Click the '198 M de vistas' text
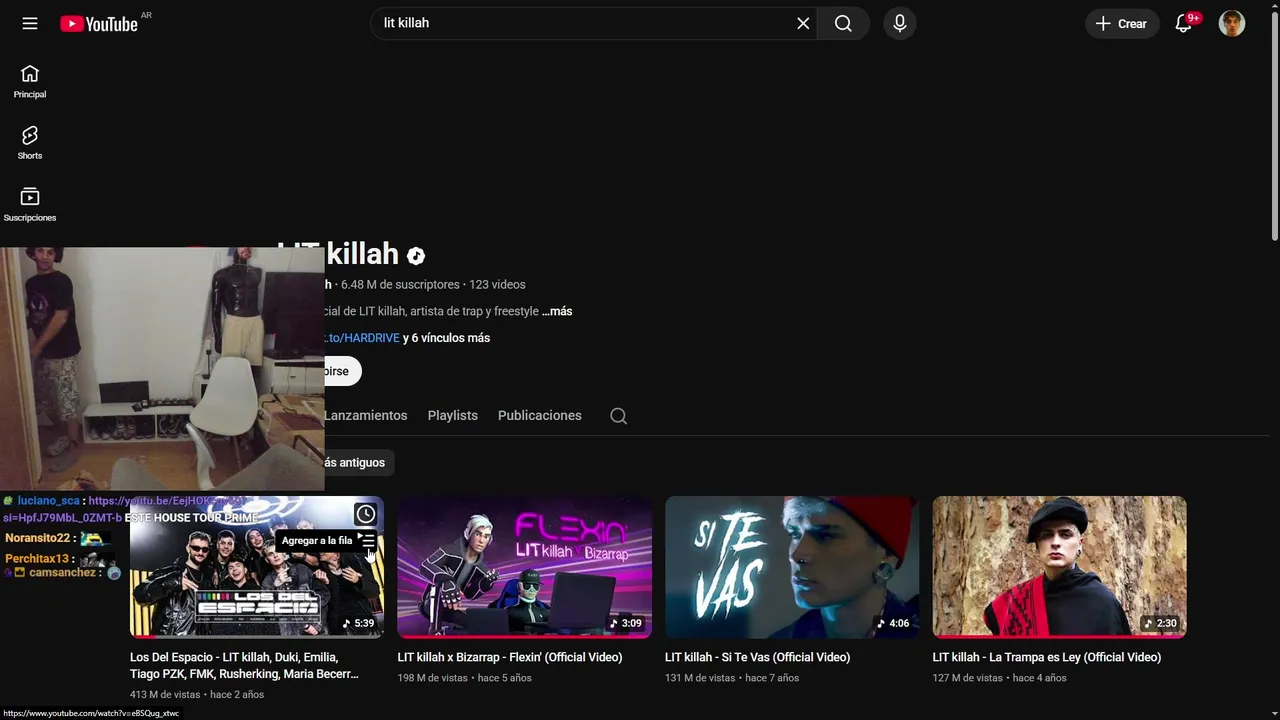The width and height of the screenshot is (1280, 720). pos(432,678)
